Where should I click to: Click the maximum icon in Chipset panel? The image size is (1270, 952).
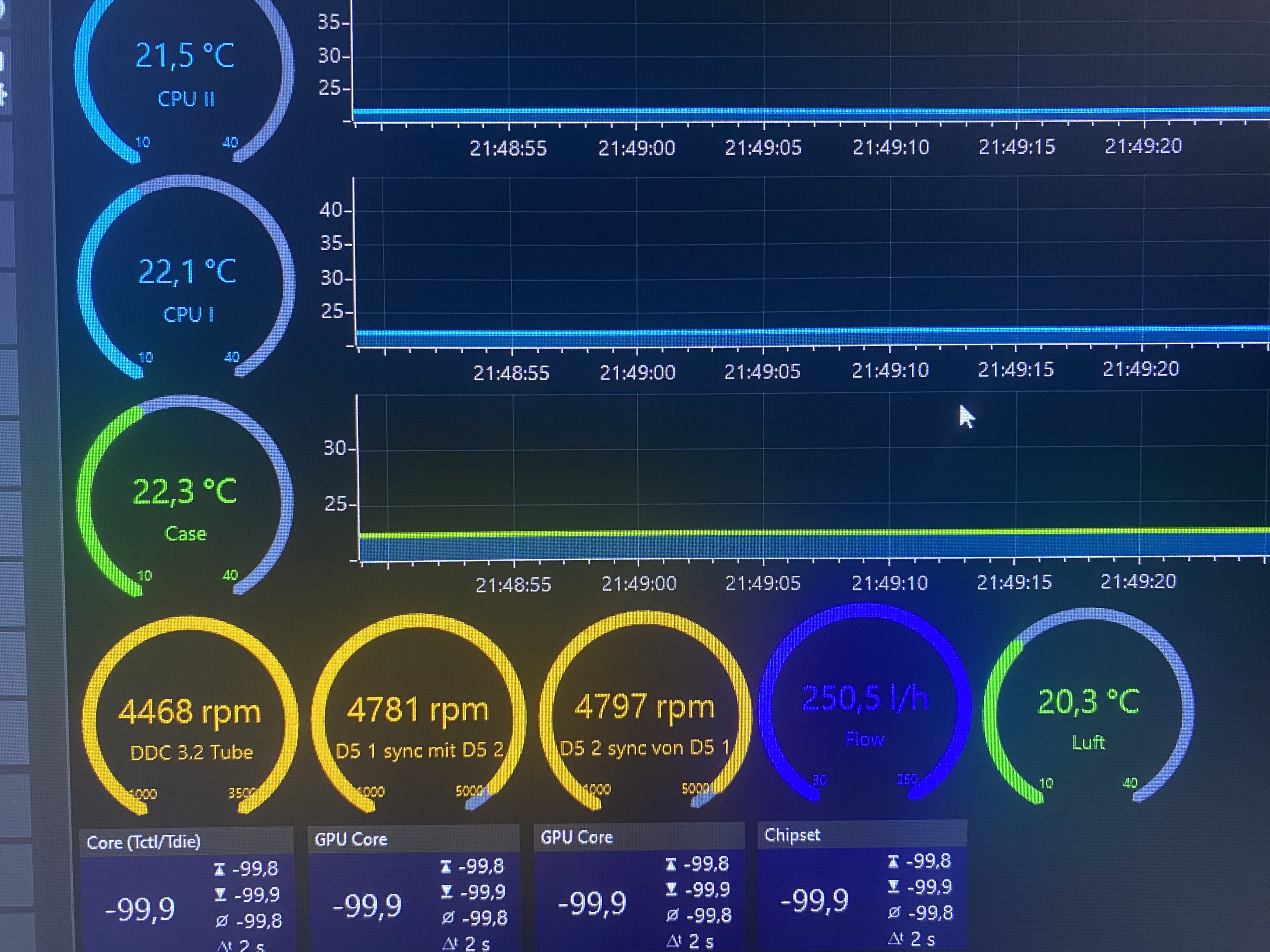tap(893, 861)
